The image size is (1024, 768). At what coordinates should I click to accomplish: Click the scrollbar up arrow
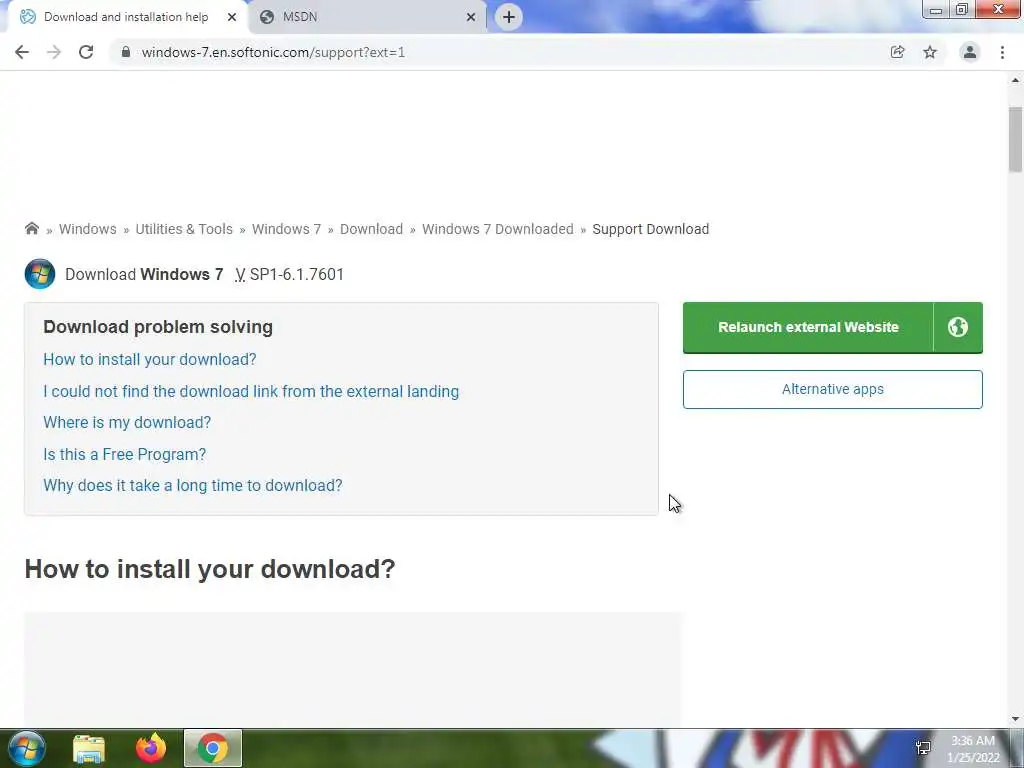click(1015, 80)
